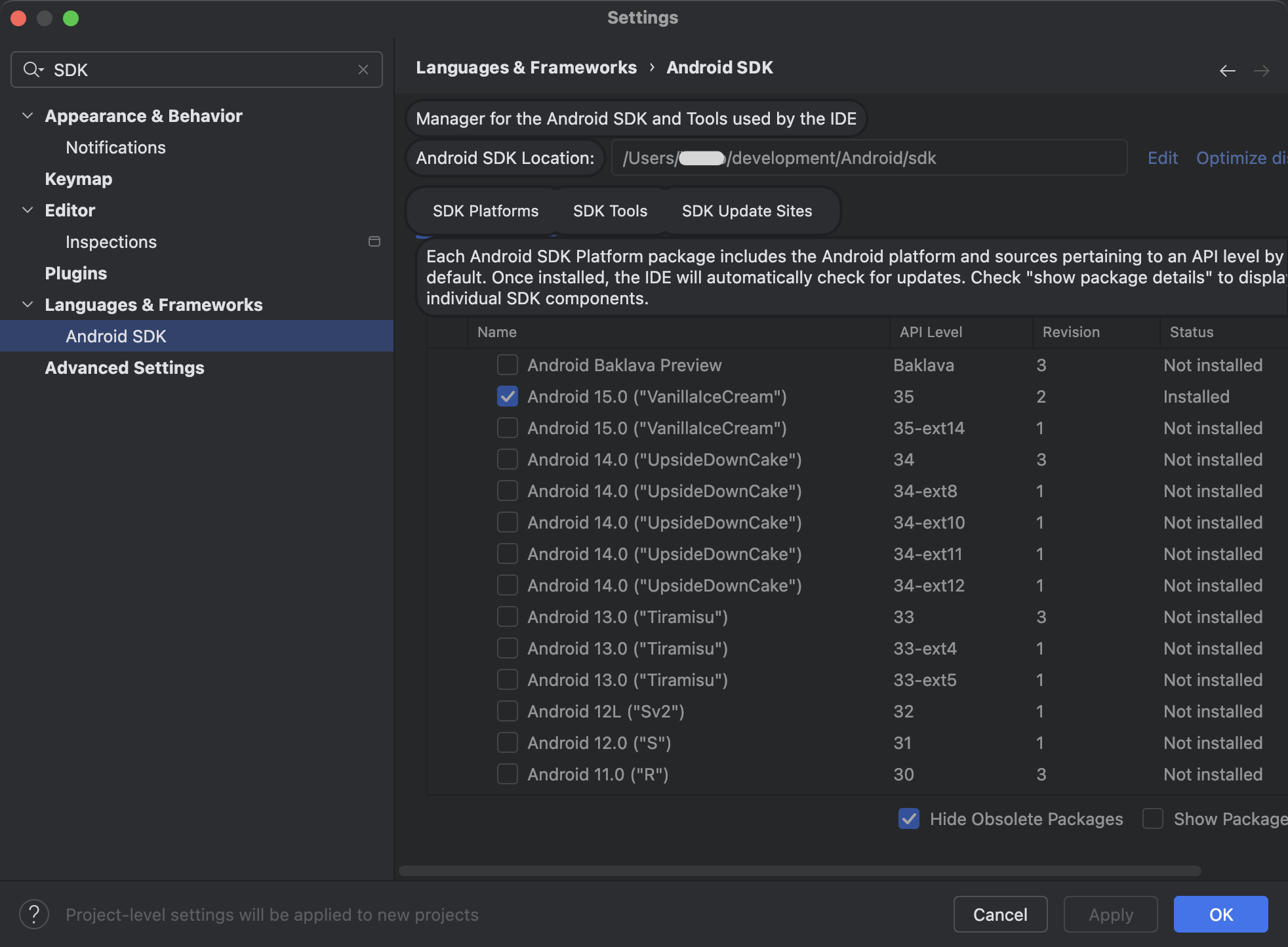Uncheck Android 15.0 VanillaIceCream API 35
Image resolution: width=1288 pixels, height=947 pixels.
point(506,396)
